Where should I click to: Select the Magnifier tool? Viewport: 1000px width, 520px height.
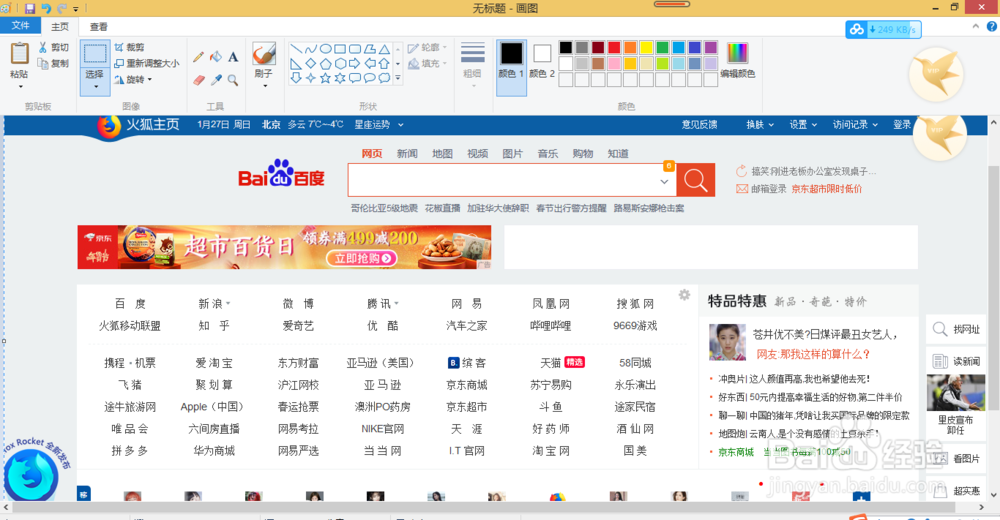(x=233, y=80)
